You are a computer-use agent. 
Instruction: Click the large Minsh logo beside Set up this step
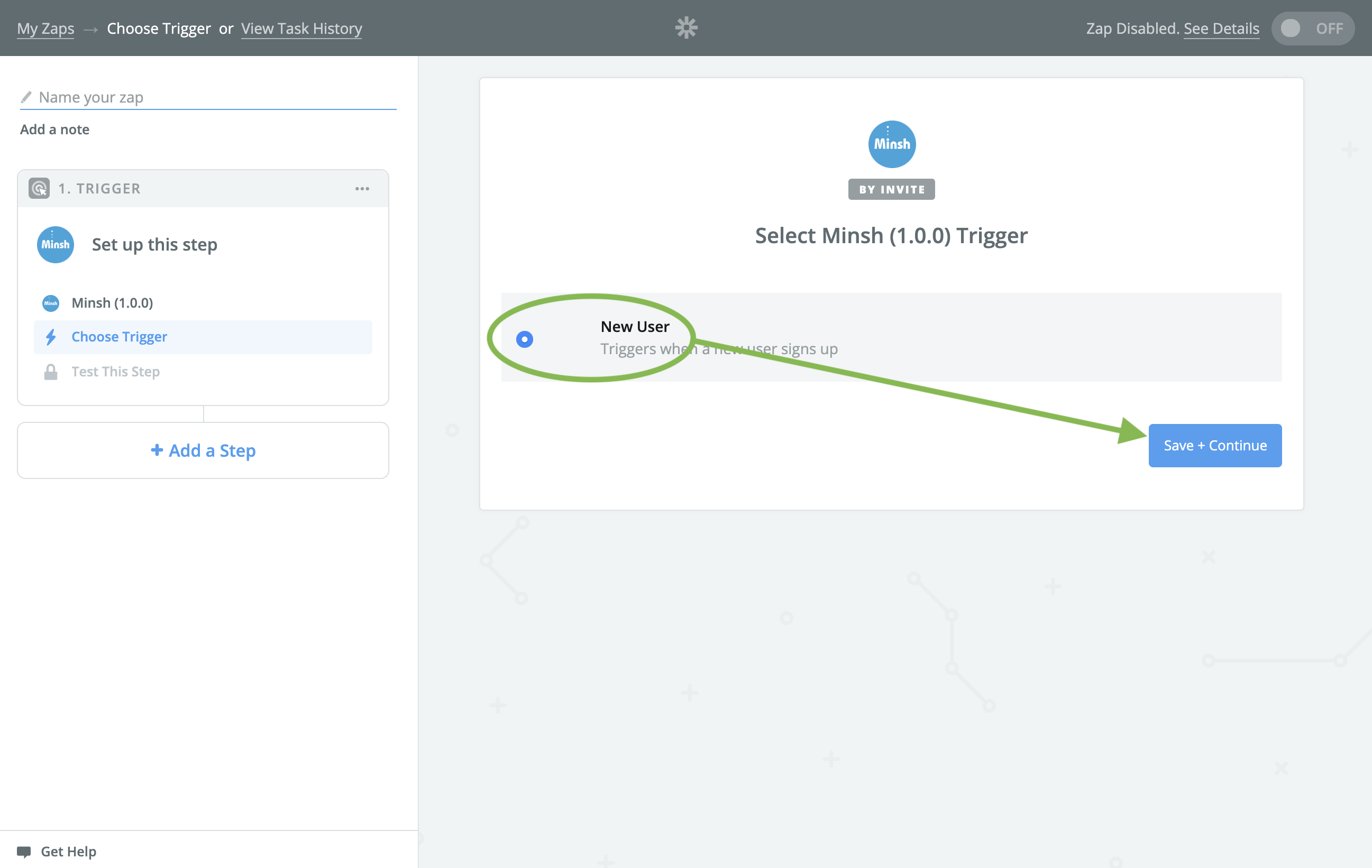(x=55, y=244)
